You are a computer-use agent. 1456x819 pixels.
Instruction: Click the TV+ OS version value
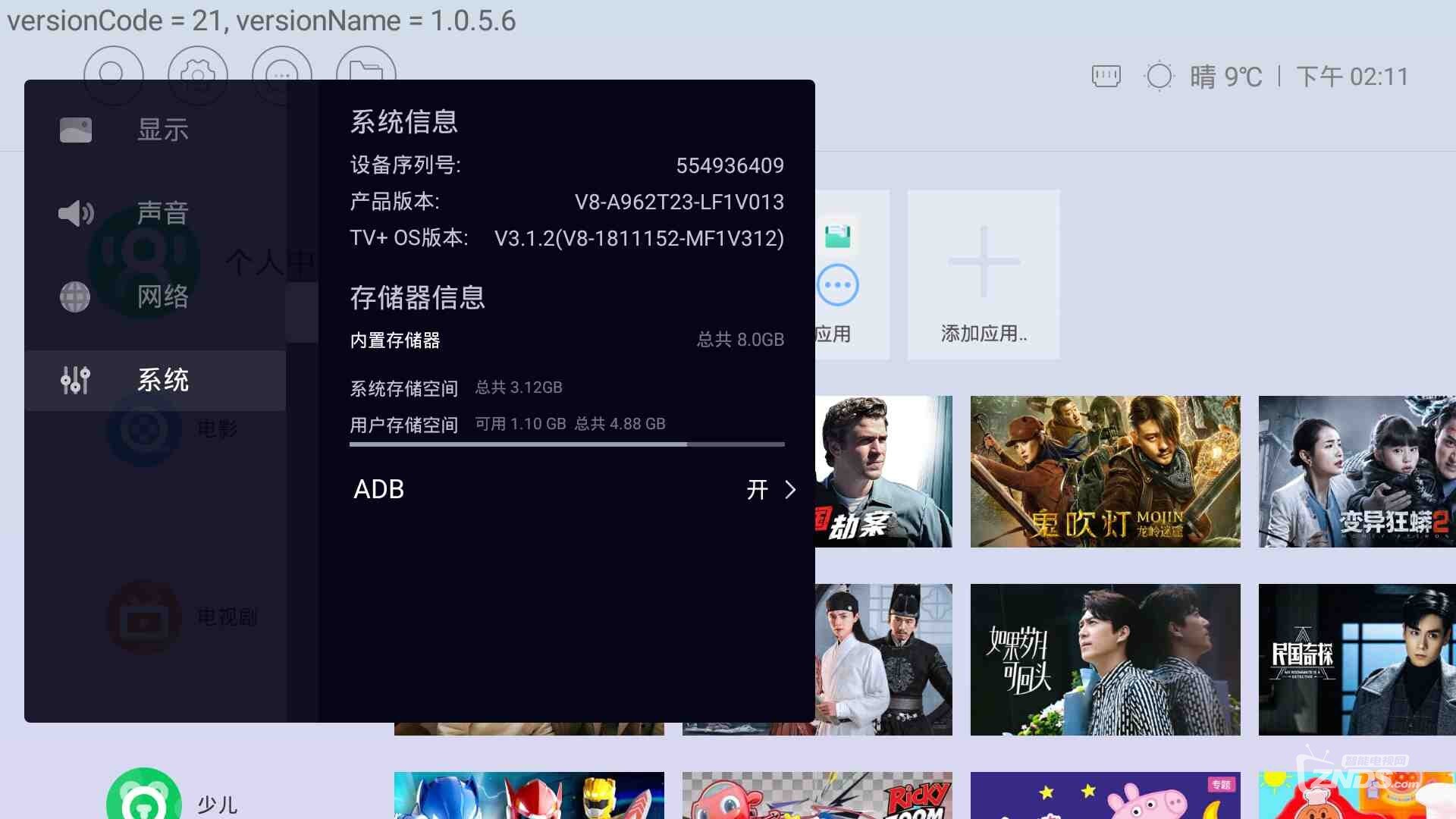coord(639,238)
